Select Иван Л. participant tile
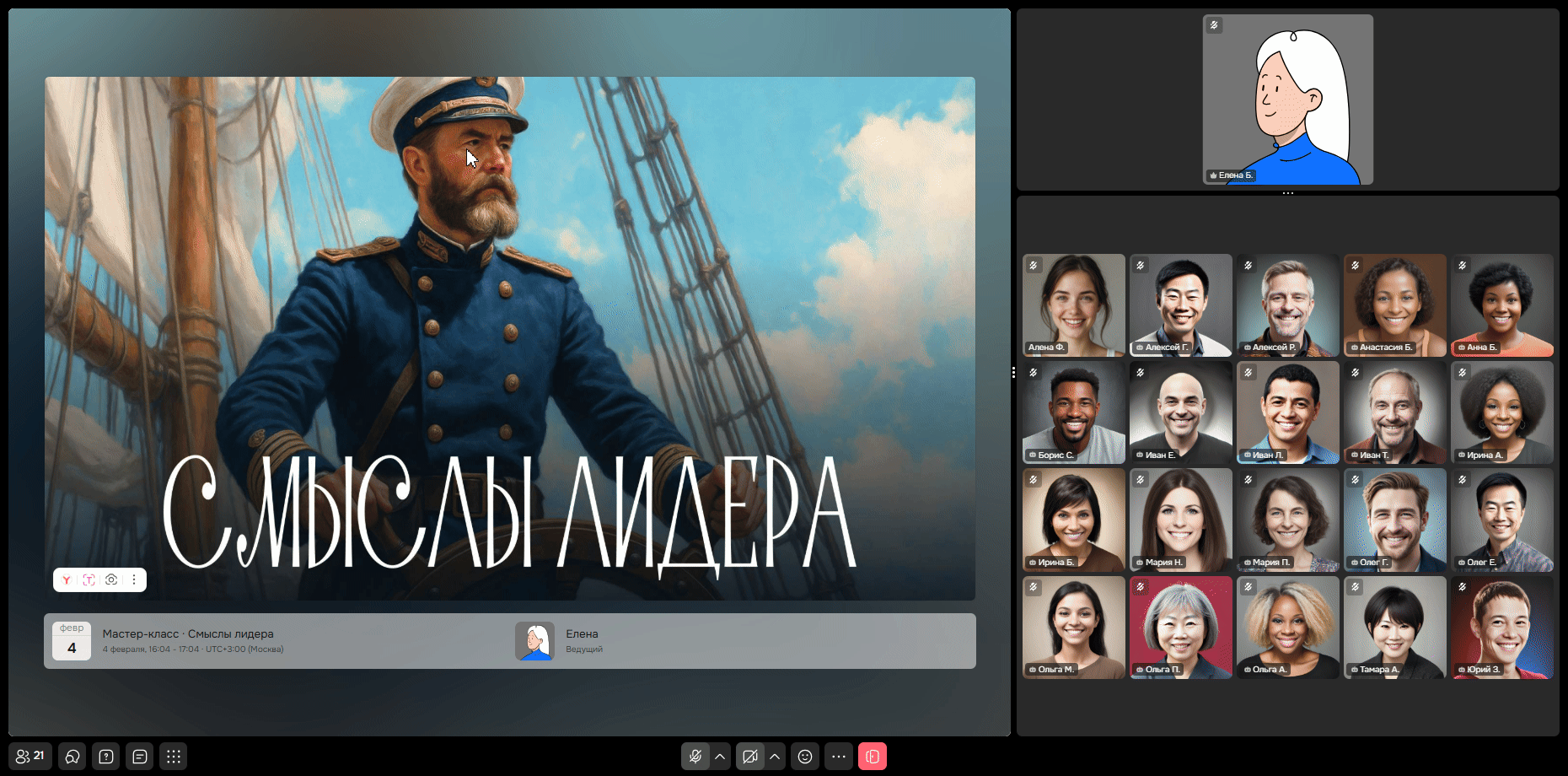The image size is (1568, 776). click(1288, 412)
